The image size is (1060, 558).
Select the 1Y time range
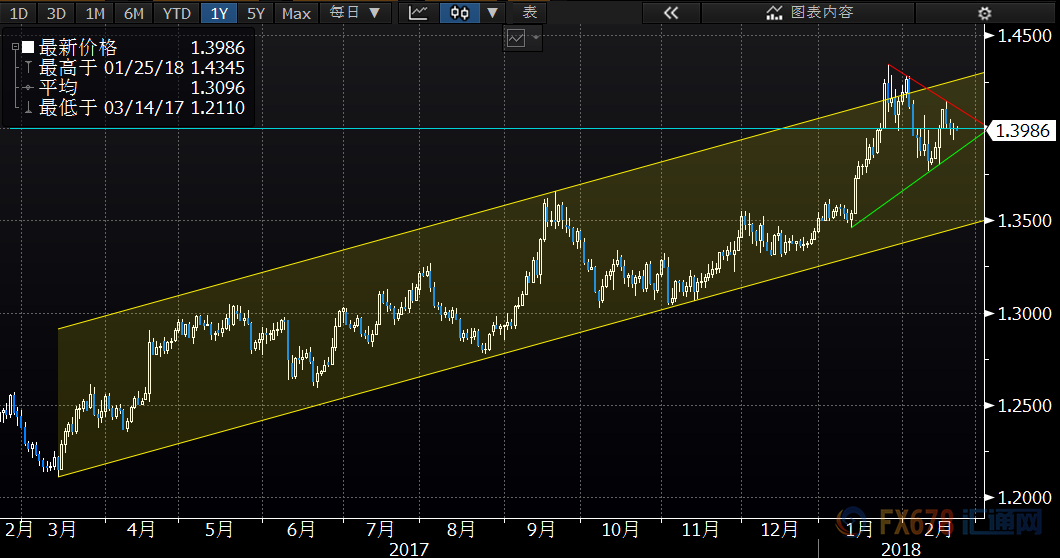[218, 13]
